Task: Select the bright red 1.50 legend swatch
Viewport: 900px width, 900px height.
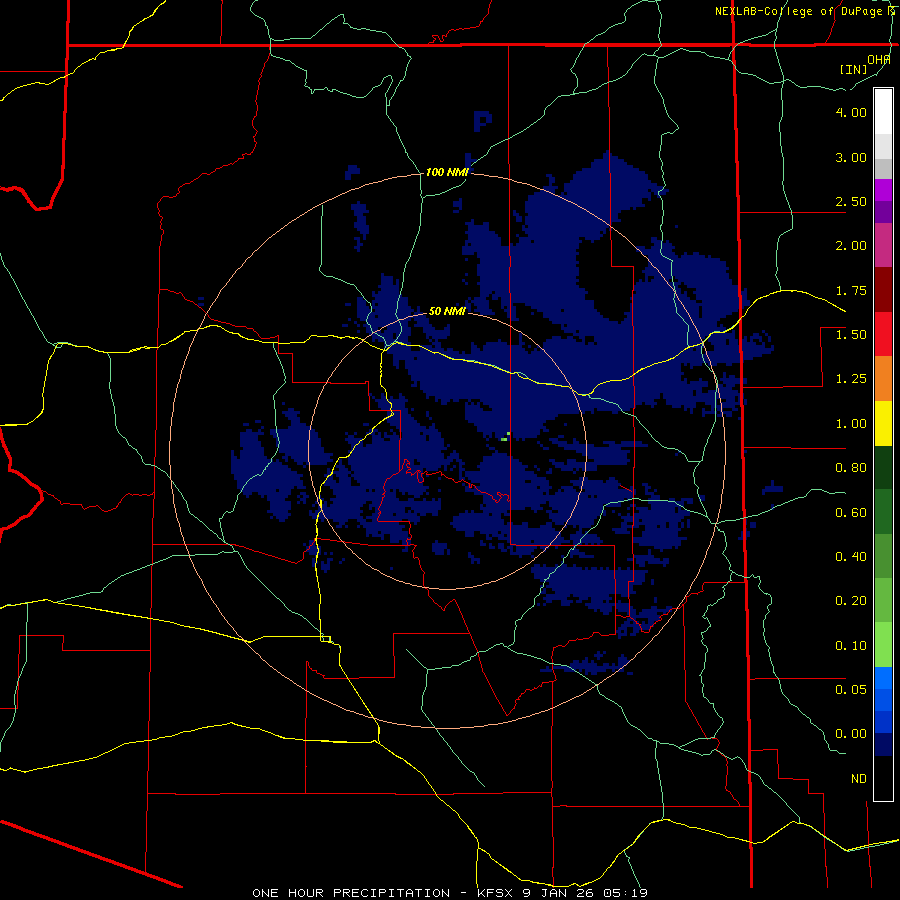Action: click(883, 334)
